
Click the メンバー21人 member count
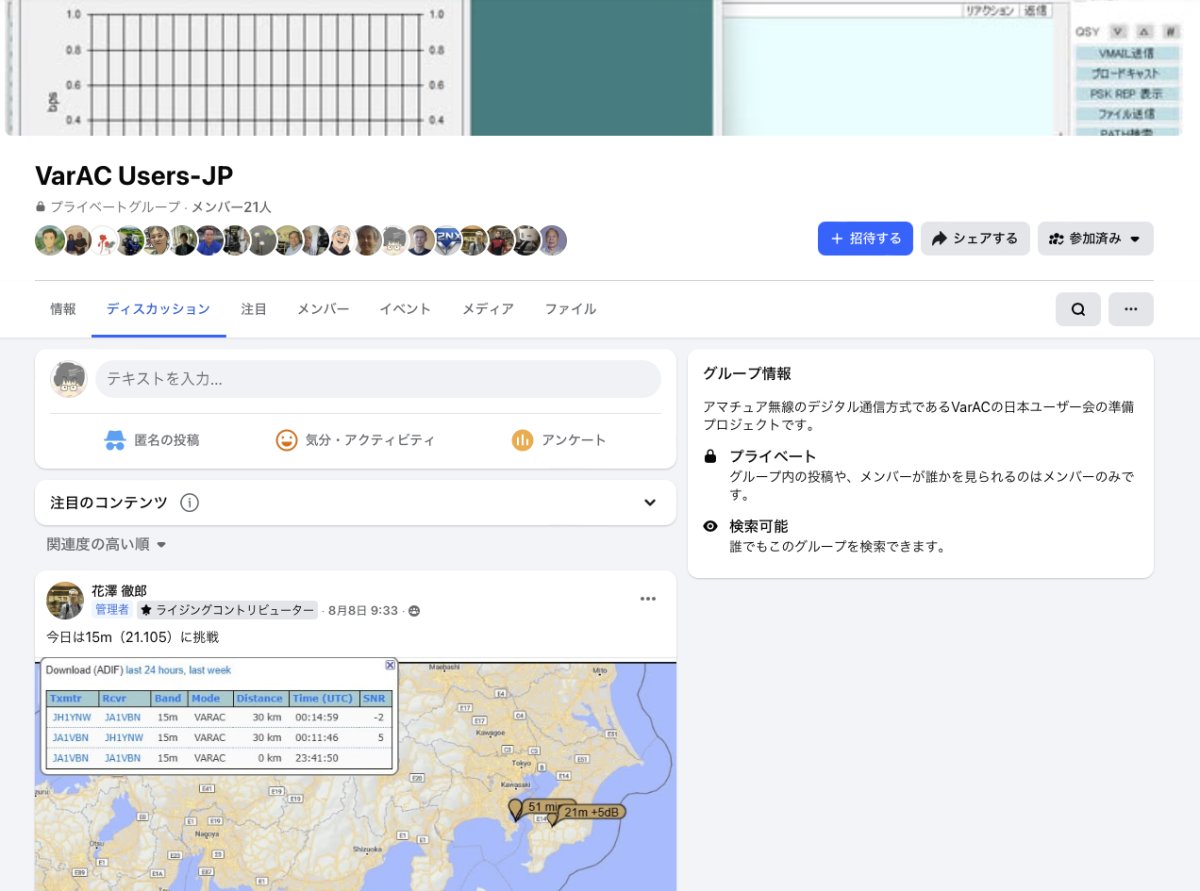tap(232, 207)
